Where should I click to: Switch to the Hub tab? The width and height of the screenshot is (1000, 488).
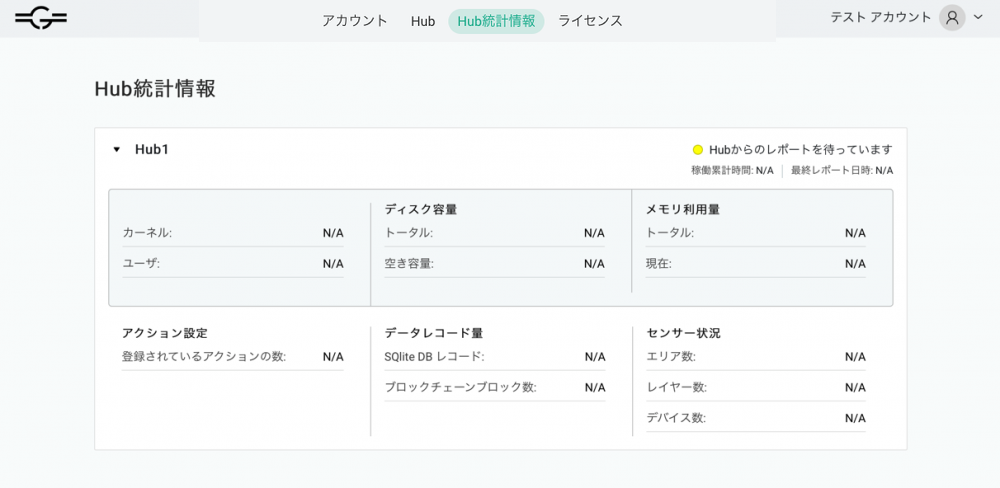click(423, 21)
